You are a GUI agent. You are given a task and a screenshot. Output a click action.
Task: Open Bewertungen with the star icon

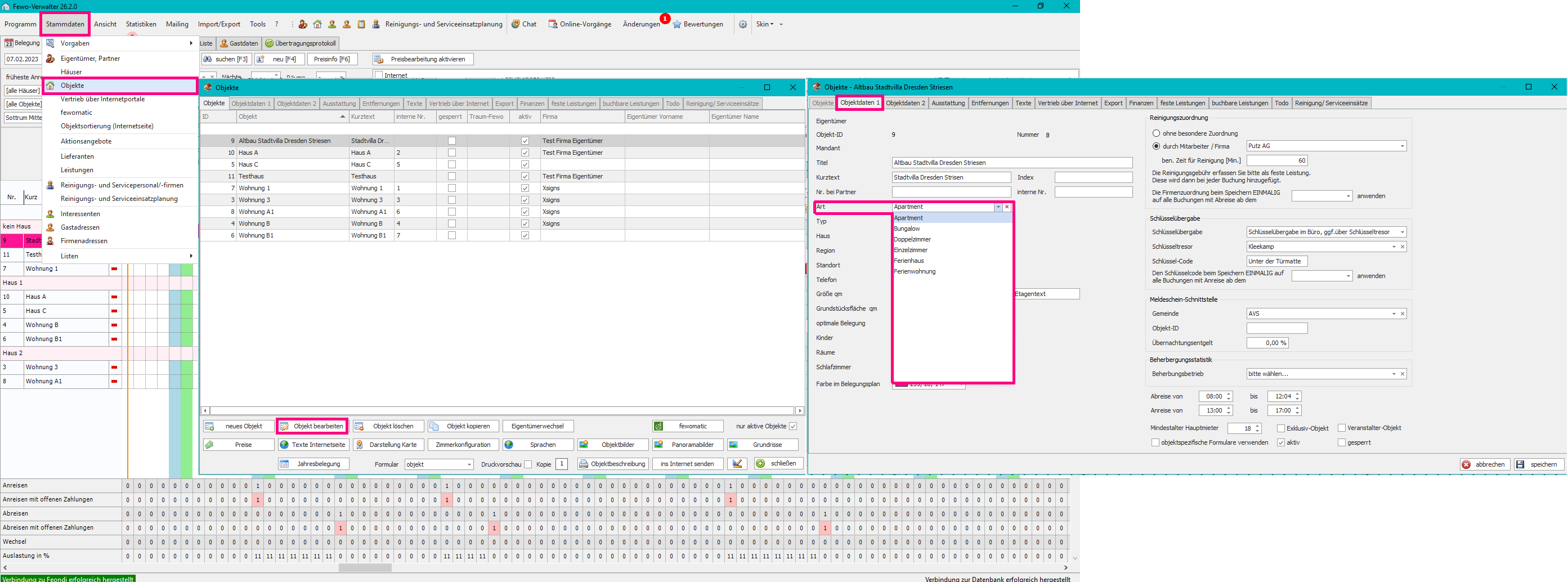point(698,24)
